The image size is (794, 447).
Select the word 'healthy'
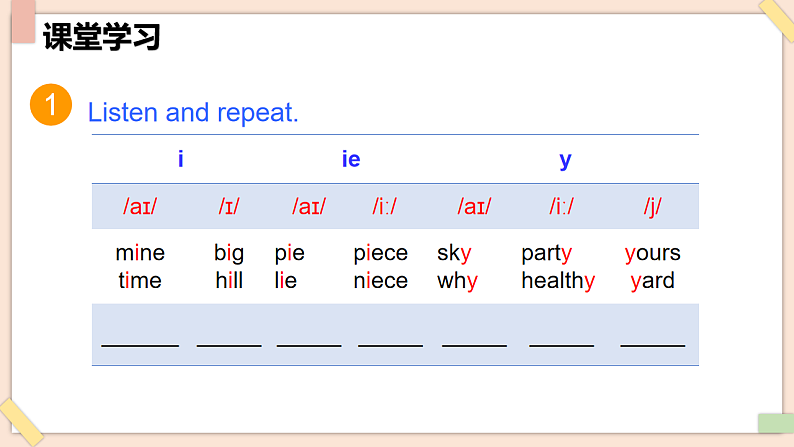[x=559, y=281]
